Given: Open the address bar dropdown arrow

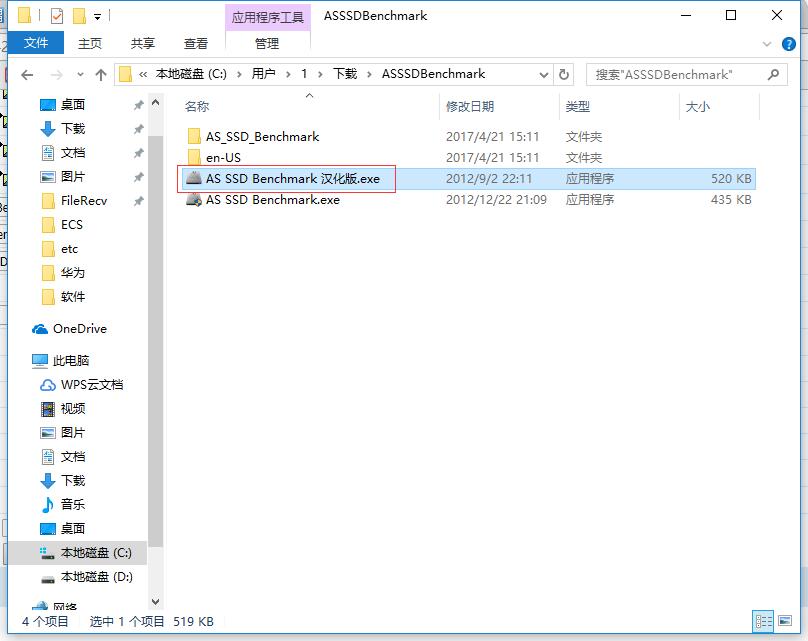Looking at the screenshot, I should [542, 73].
